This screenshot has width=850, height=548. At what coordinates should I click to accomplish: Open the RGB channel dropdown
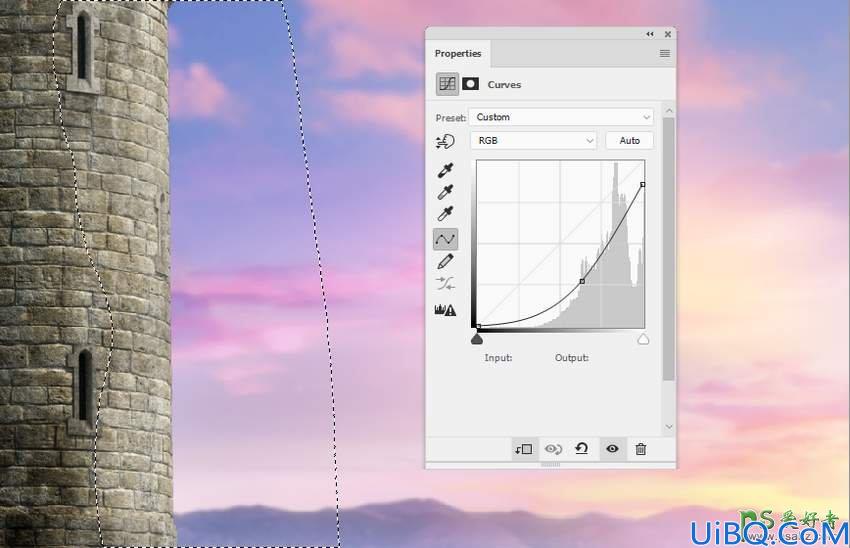(533, 140)
